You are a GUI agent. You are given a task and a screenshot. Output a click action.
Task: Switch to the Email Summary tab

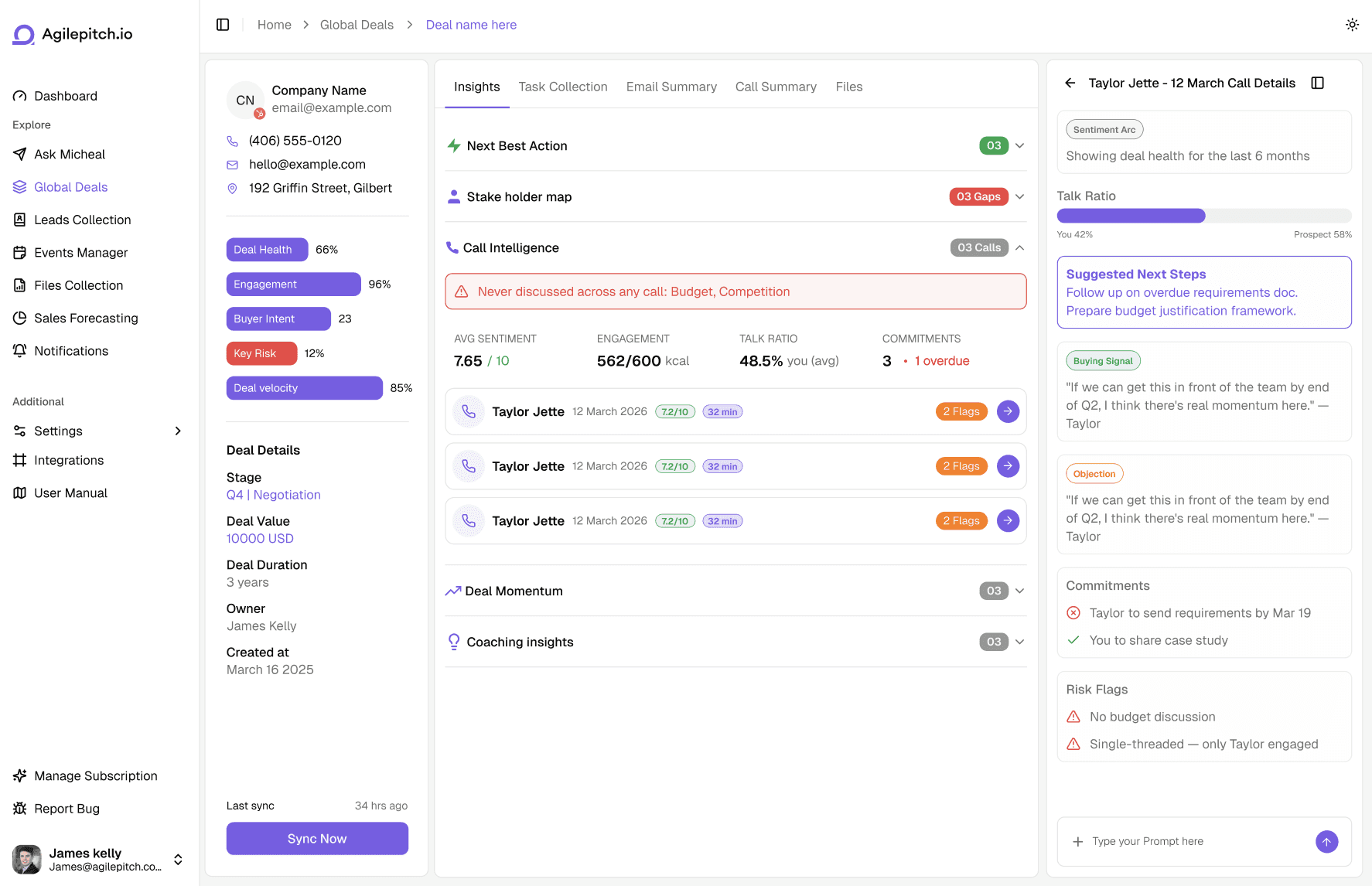[x=671, y=87]
